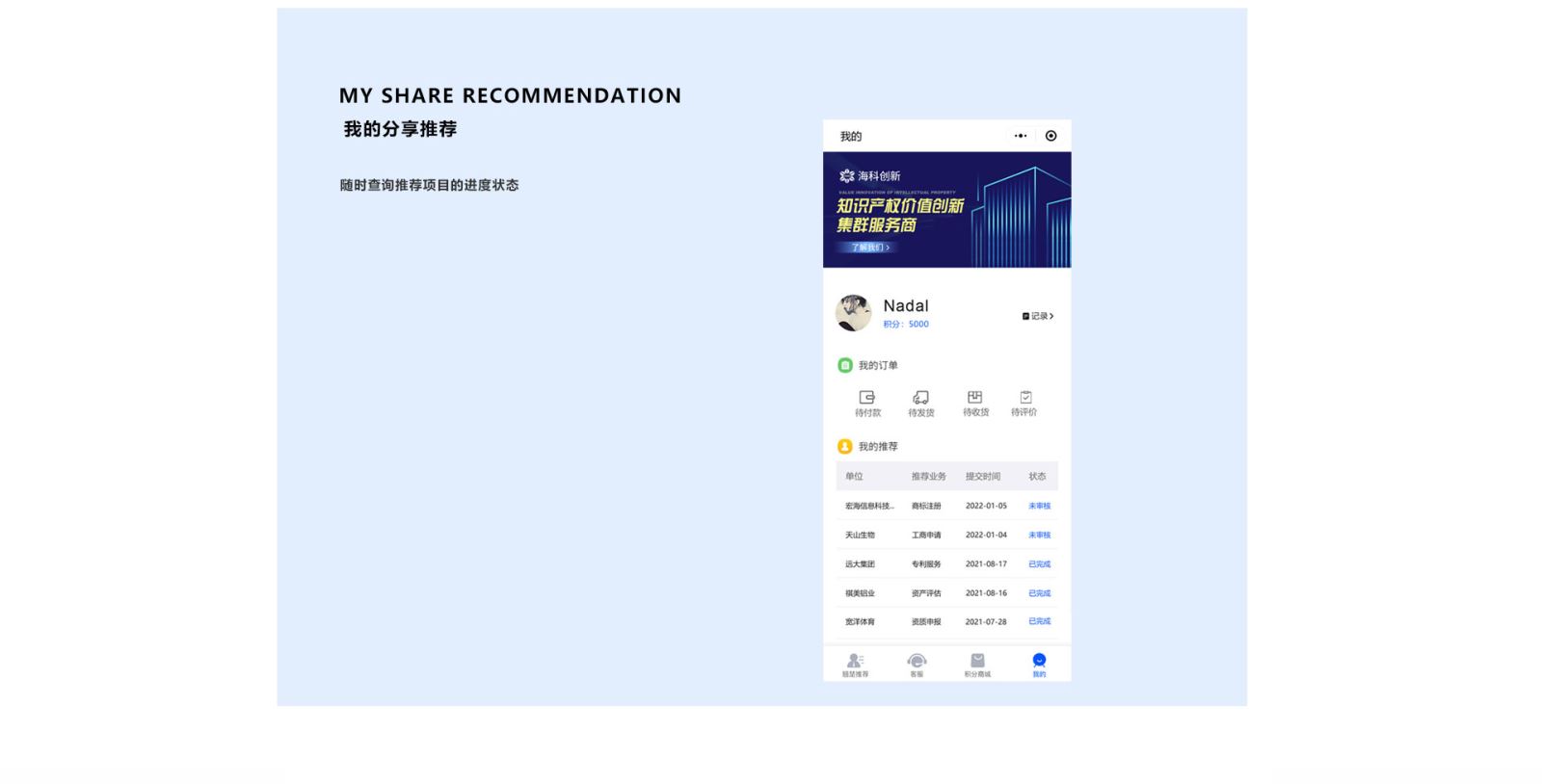Click the 我的订单 section title
Image resolution: width=1542 pixels, height=784 pixels.
pyautogui.click(x=878, y=365)
